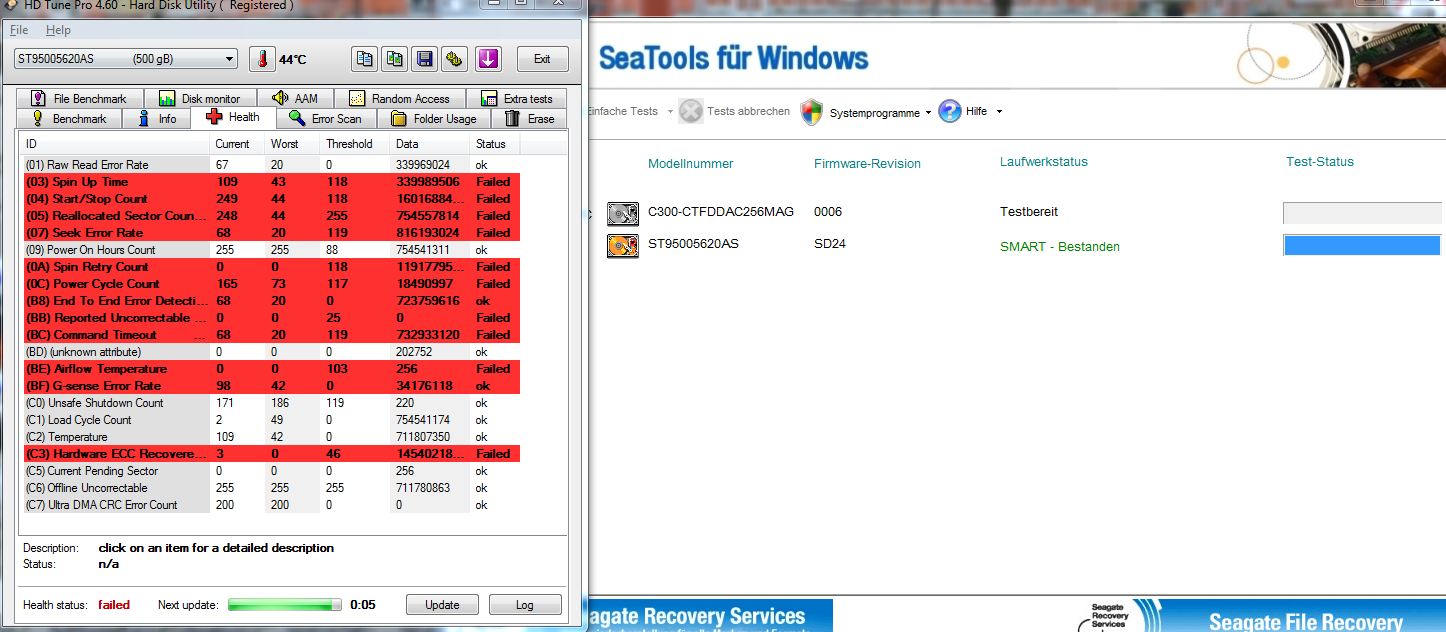The height and width of the screenshot is (632, 1446).
Task: Switch to the Folder Usage tab
Action: pyautogui.click(x=434, y=118)
